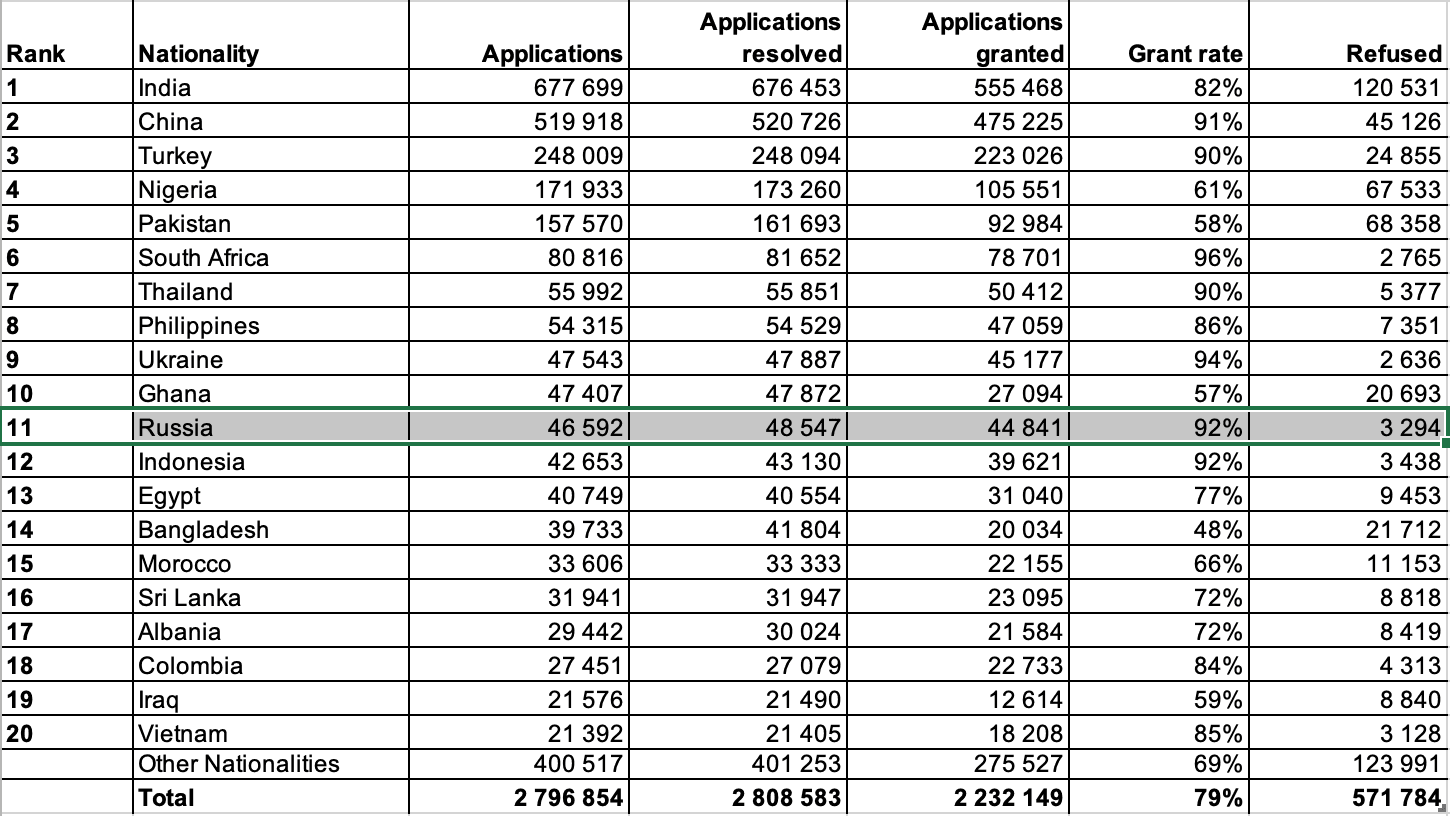
Task: Click Sri Lanka's applications resolved 31 947
Action: [x=738, y=598]
